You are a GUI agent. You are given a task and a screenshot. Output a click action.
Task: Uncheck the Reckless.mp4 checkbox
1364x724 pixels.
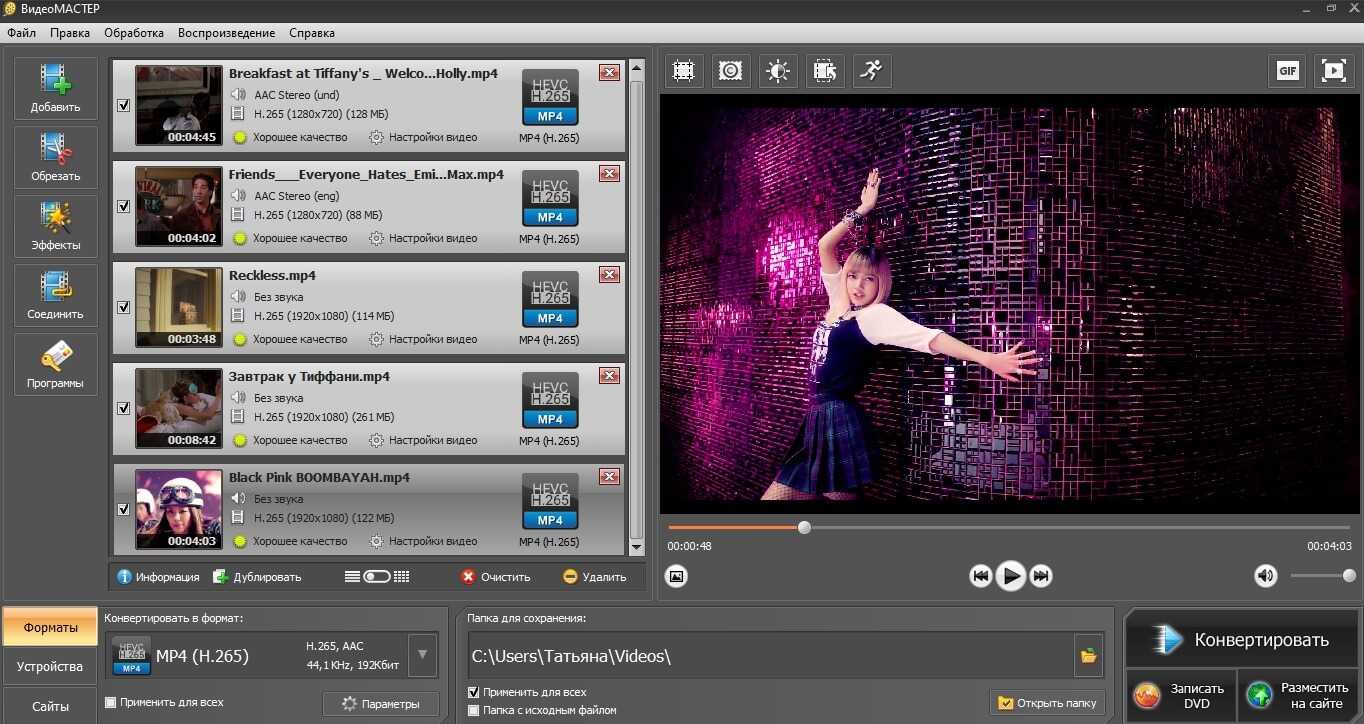pyautogui.click(x=124, y=308)
